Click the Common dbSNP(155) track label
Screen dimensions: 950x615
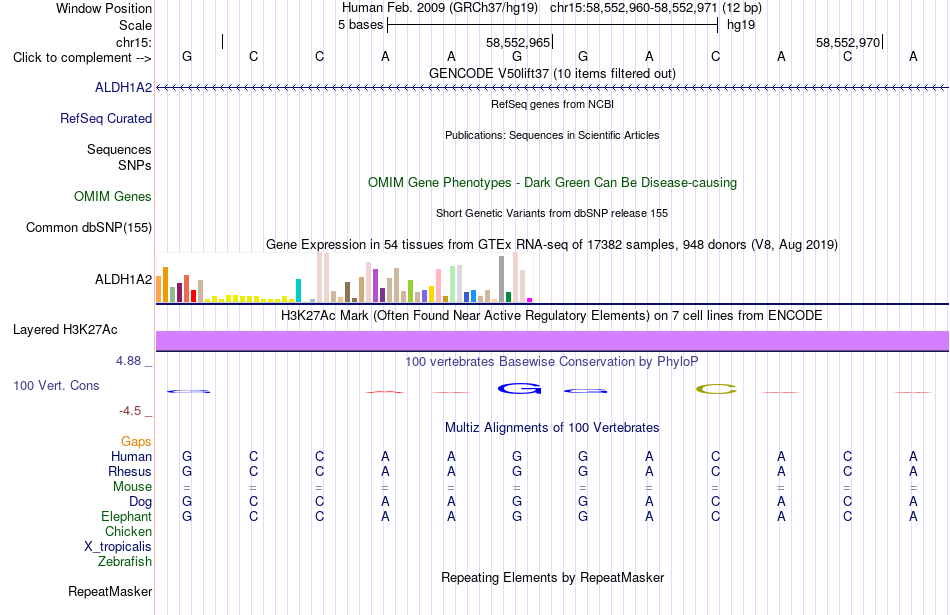click(88, 227)
